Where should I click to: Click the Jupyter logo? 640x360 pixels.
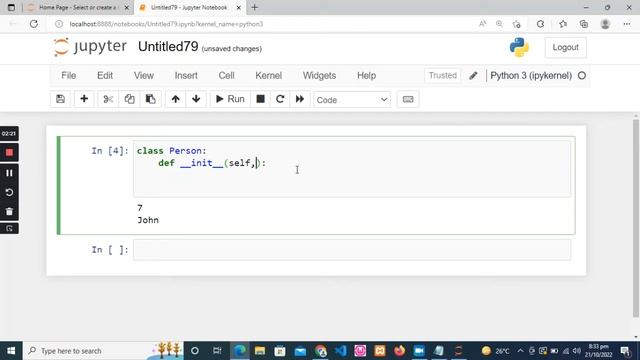[x=90, y=47]
